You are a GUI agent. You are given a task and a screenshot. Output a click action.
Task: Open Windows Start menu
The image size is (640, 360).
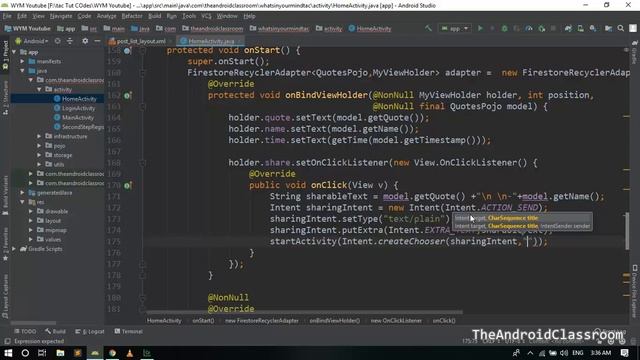pos(8,353)
